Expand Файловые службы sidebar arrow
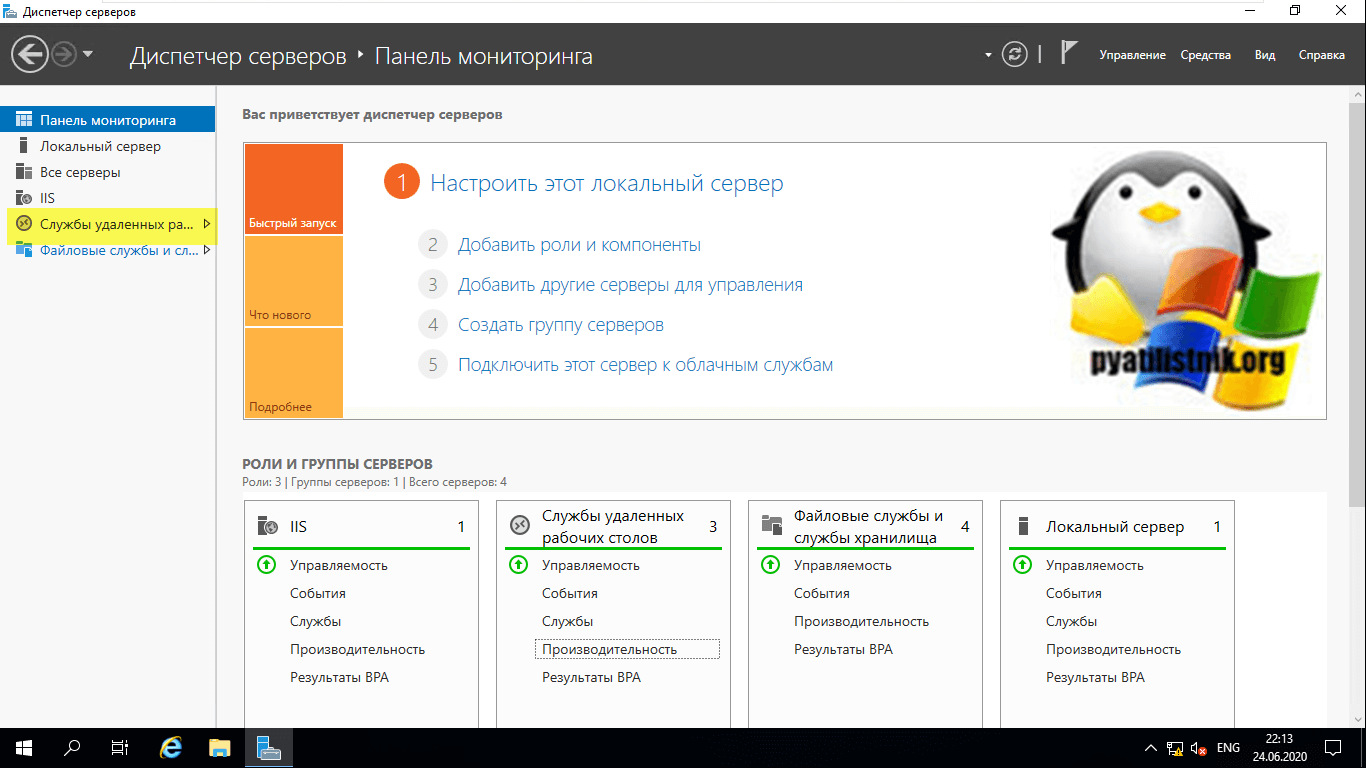 [206, 250]
